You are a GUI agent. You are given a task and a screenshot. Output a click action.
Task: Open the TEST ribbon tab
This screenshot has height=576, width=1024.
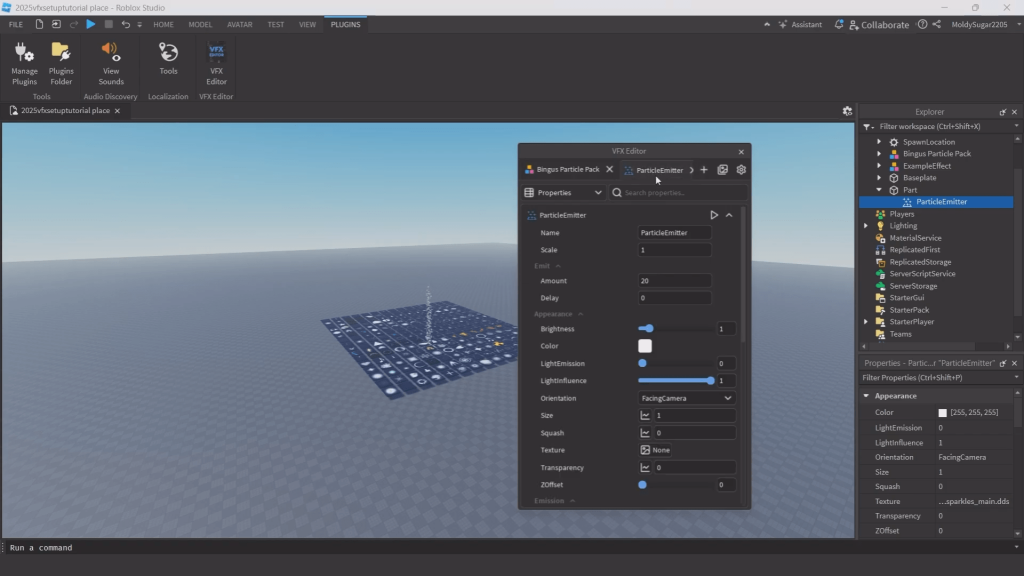276,24
